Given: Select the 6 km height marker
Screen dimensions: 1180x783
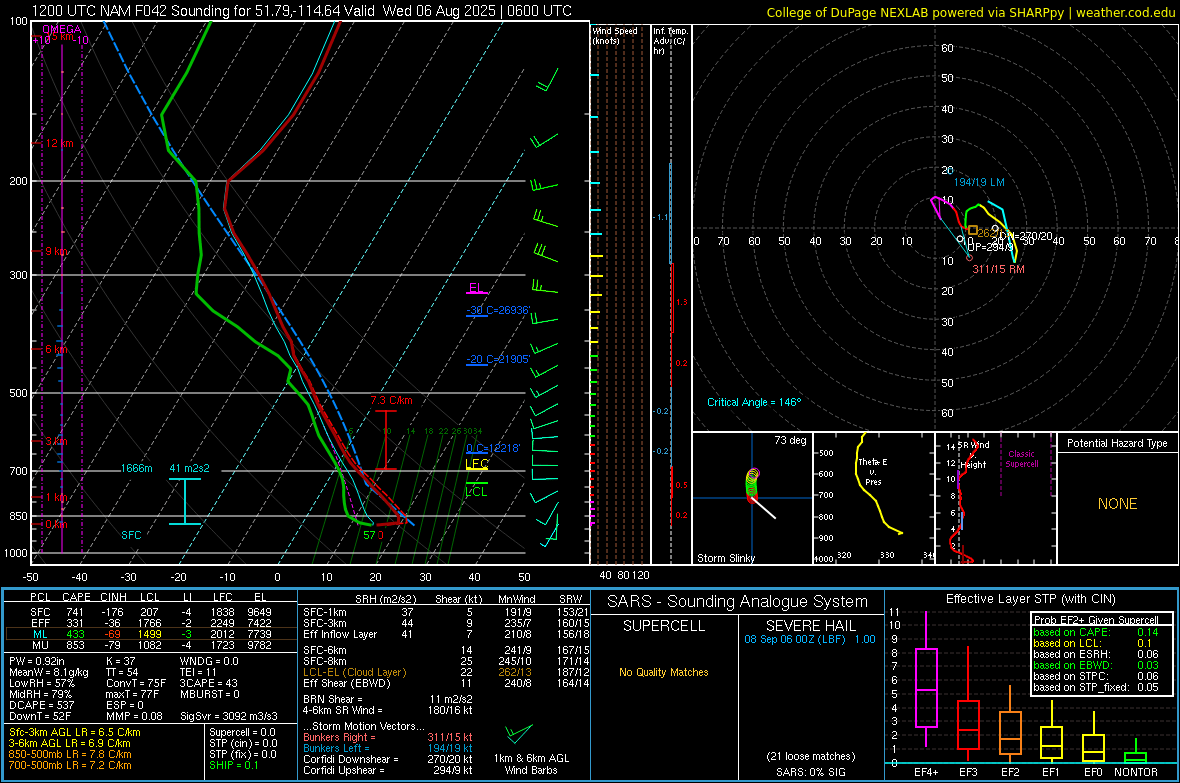Looking at the screenshot, I should [x=57, y=349].
